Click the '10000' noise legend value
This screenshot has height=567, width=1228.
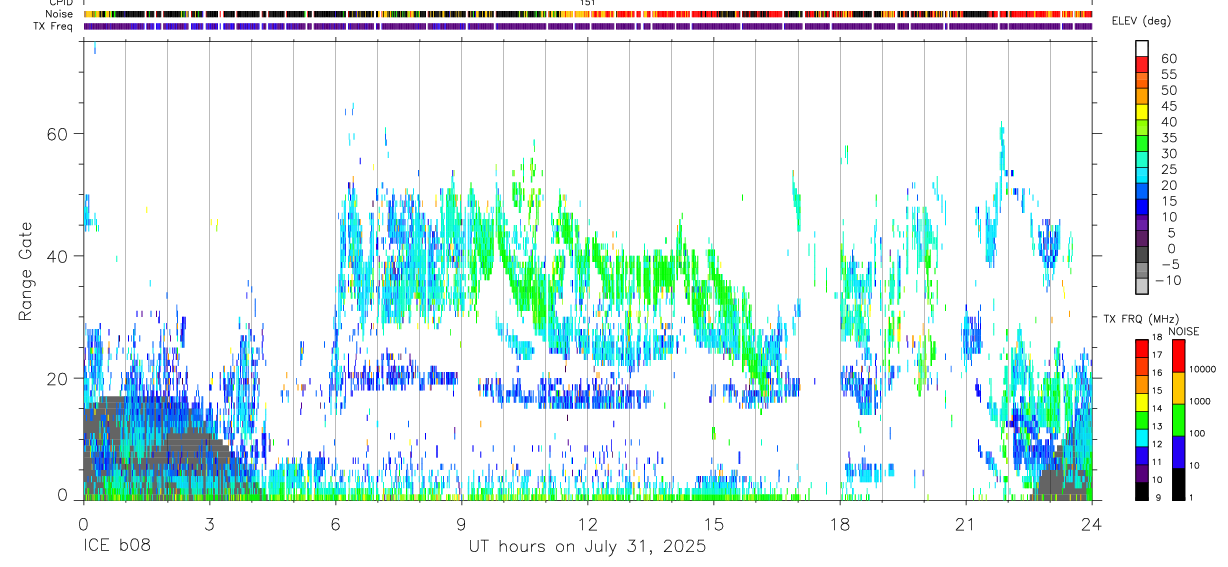pos(1203,370)
